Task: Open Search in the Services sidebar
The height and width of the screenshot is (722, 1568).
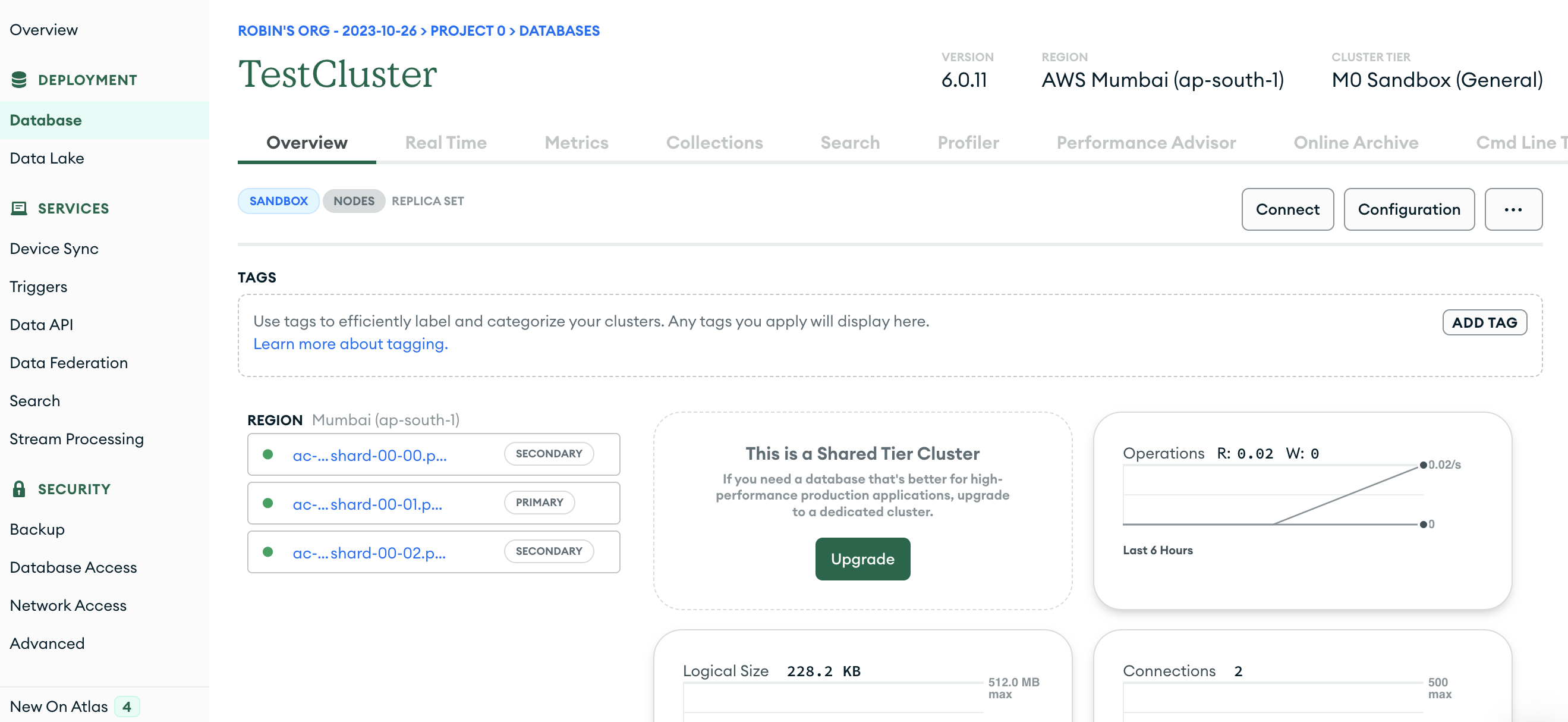Action: pyautogui.click(x=34, y=401)
